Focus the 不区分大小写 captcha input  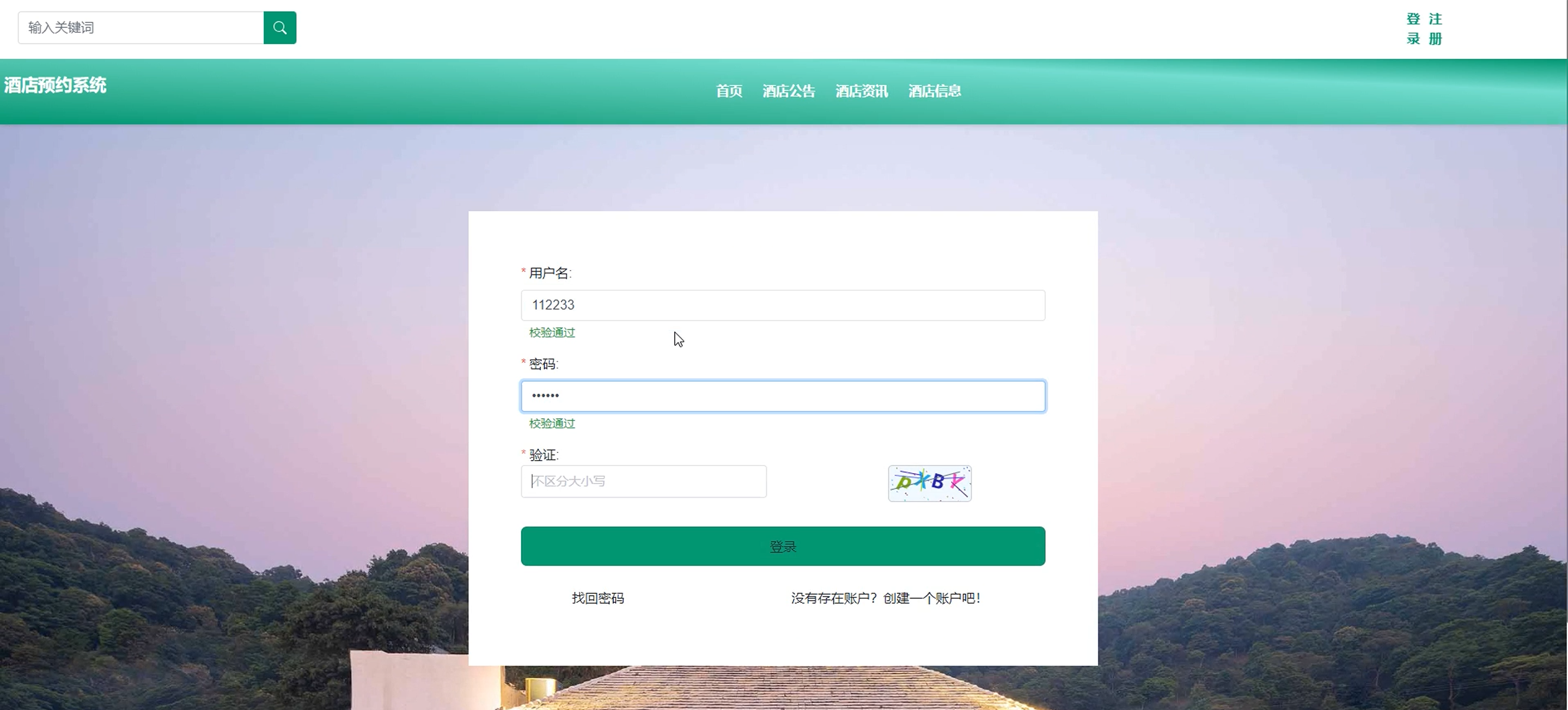click(x=643, y=481)
